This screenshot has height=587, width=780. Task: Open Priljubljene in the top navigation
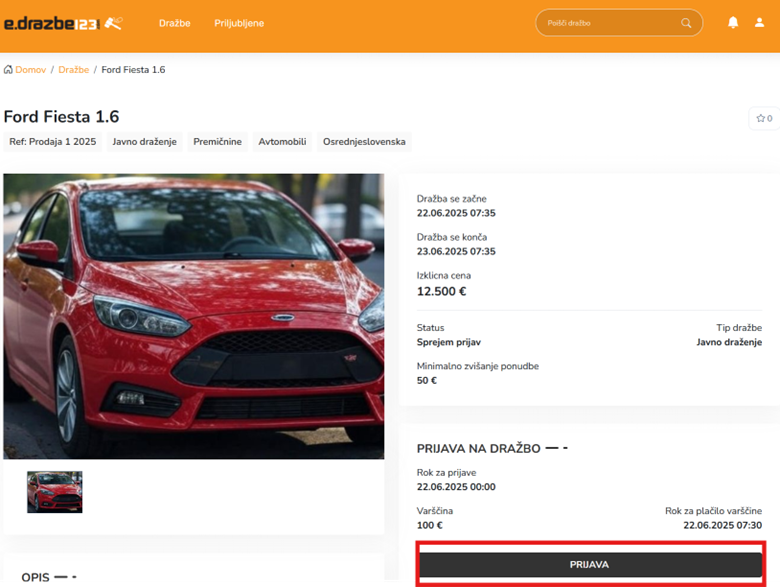(239, 23)
